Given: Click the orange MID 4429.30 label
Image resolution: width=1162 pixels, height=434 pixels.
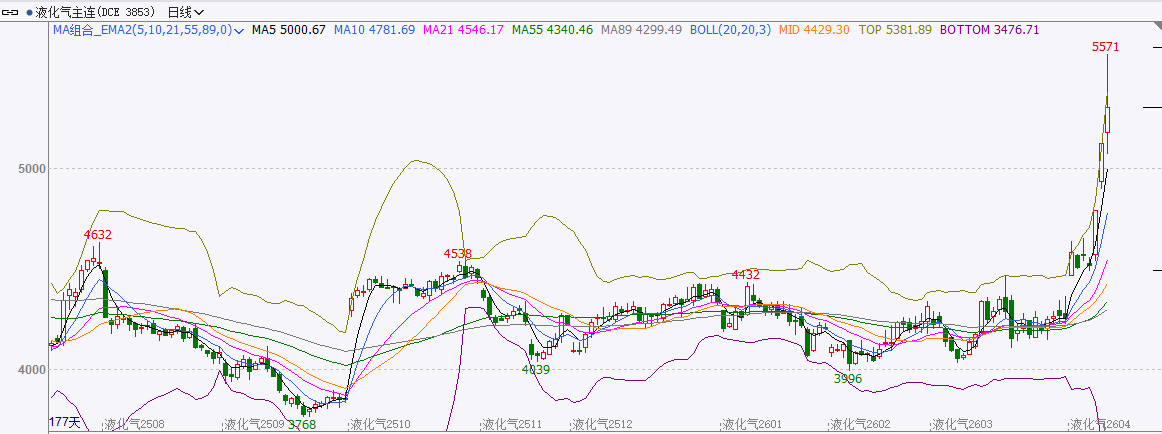Looking at the screenshot, I should coord(813,30).
